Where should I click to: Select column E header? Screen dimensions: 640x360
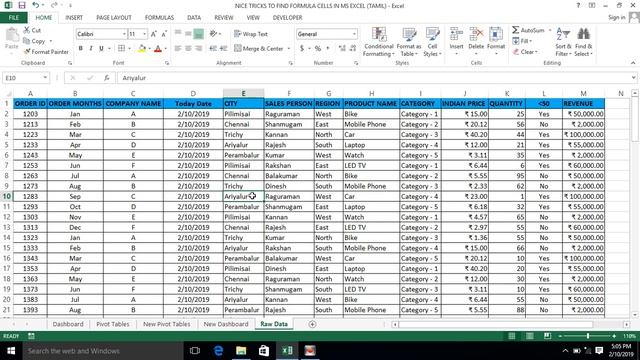[x=243, y=93]
